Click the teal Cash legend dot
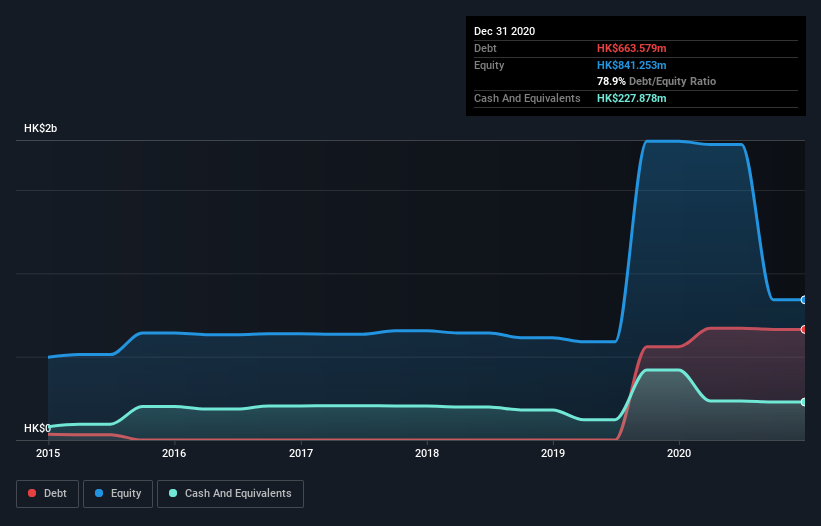Viewport: 821px width, 526px height. click(x=173, y=493)
